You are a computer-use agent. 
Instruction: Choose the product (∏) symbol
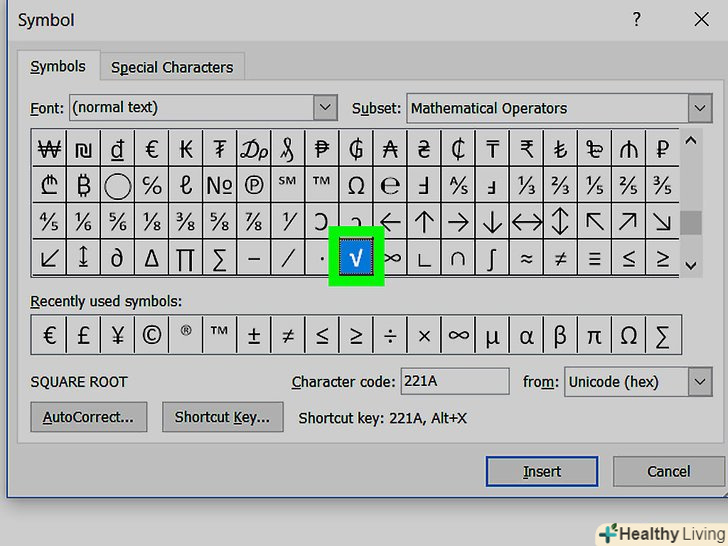pos(186,257)
